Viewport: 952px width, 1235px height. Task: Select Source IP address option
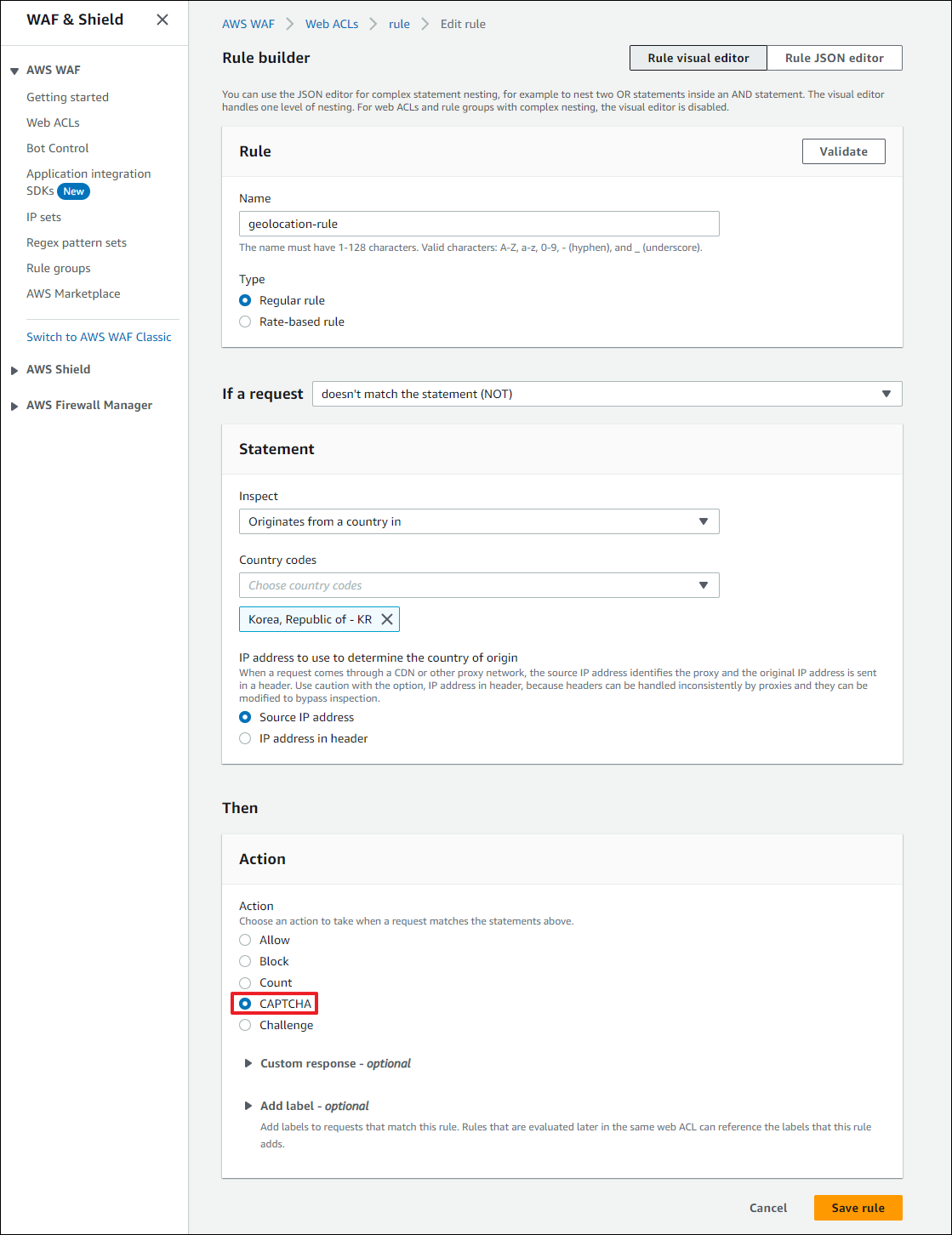(x=245, y=717)
